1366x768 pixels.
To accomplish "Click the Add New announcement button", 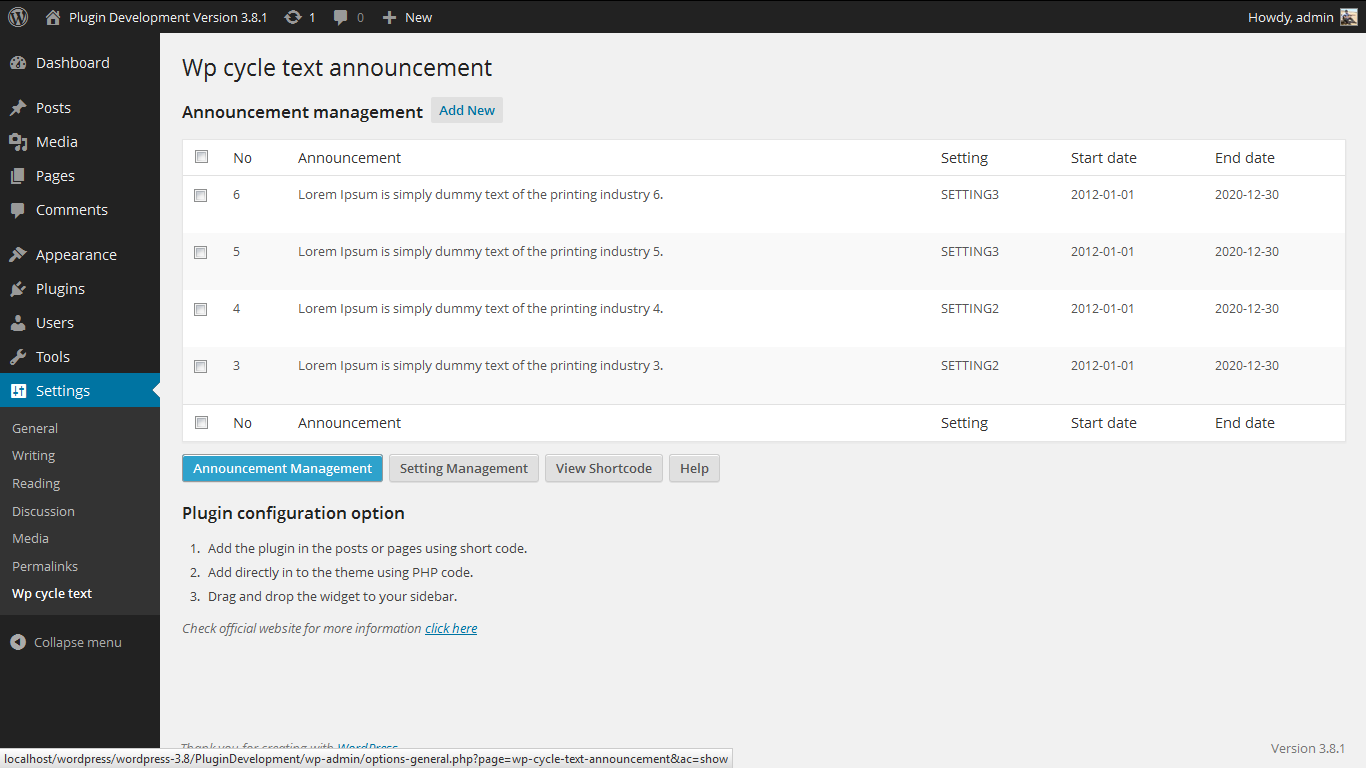I will click(467, 110).
